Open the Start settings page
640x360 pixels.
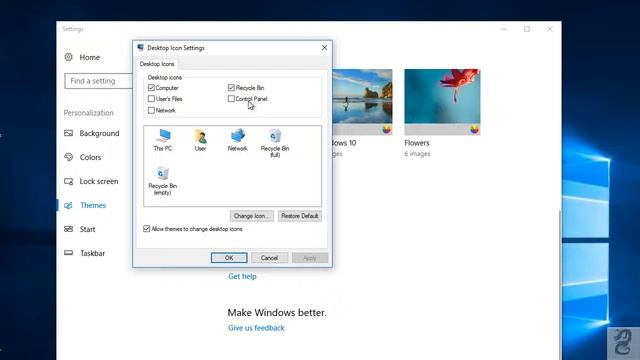pos(87,229)
